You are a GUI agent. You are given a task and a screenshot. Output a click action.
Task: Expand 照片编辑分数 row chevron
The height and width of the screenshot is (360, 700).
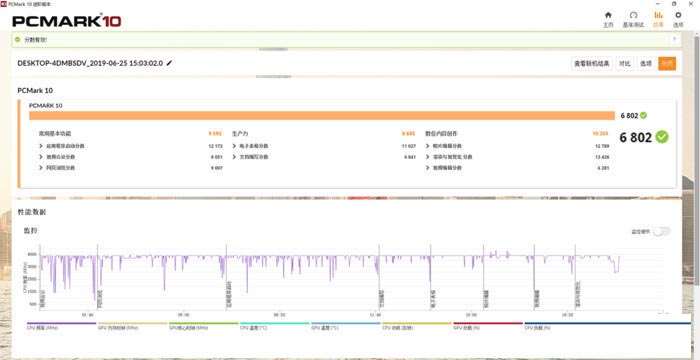(428, 146)
